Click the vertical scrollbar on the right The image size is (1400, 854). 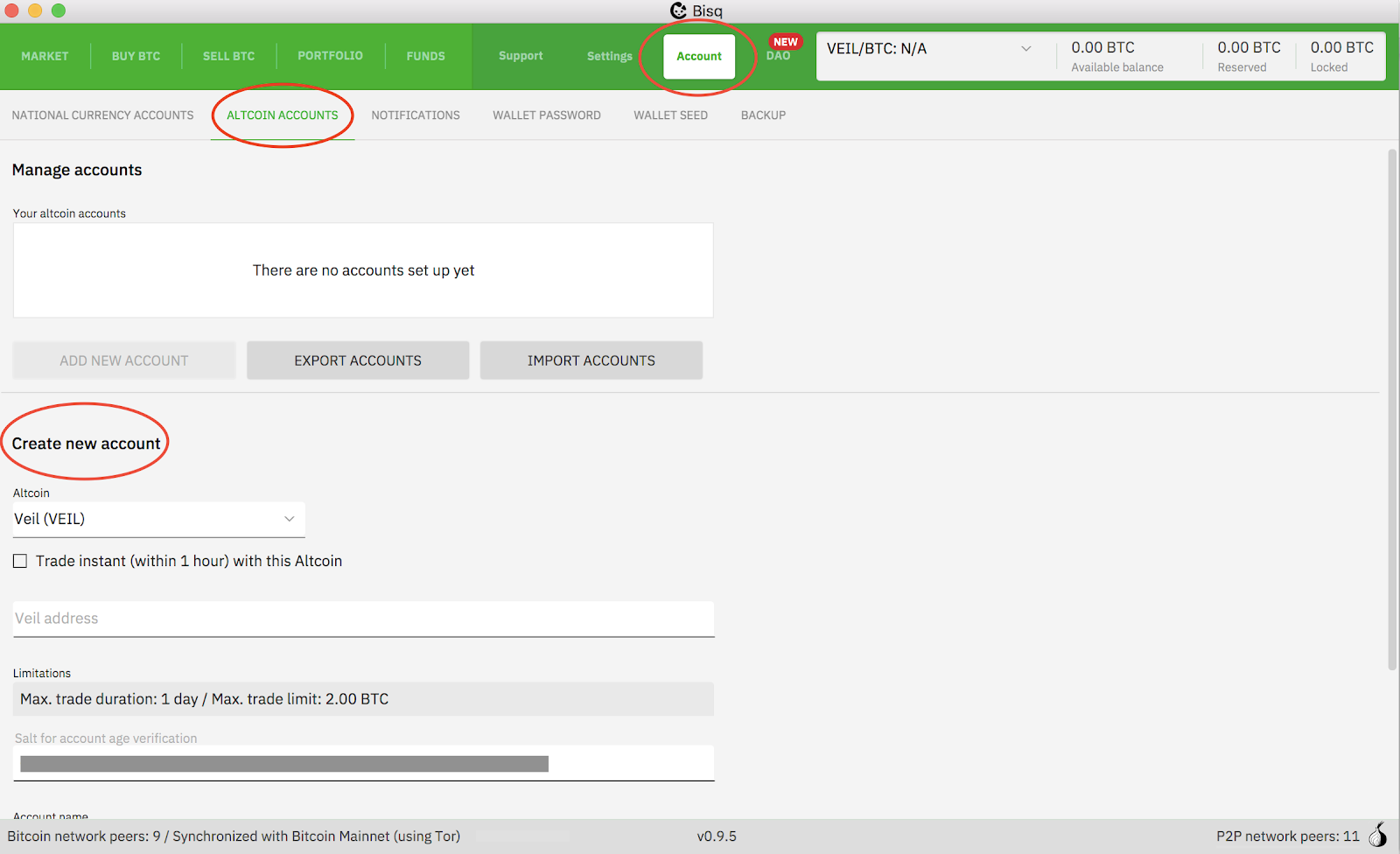click(1392, 409)
